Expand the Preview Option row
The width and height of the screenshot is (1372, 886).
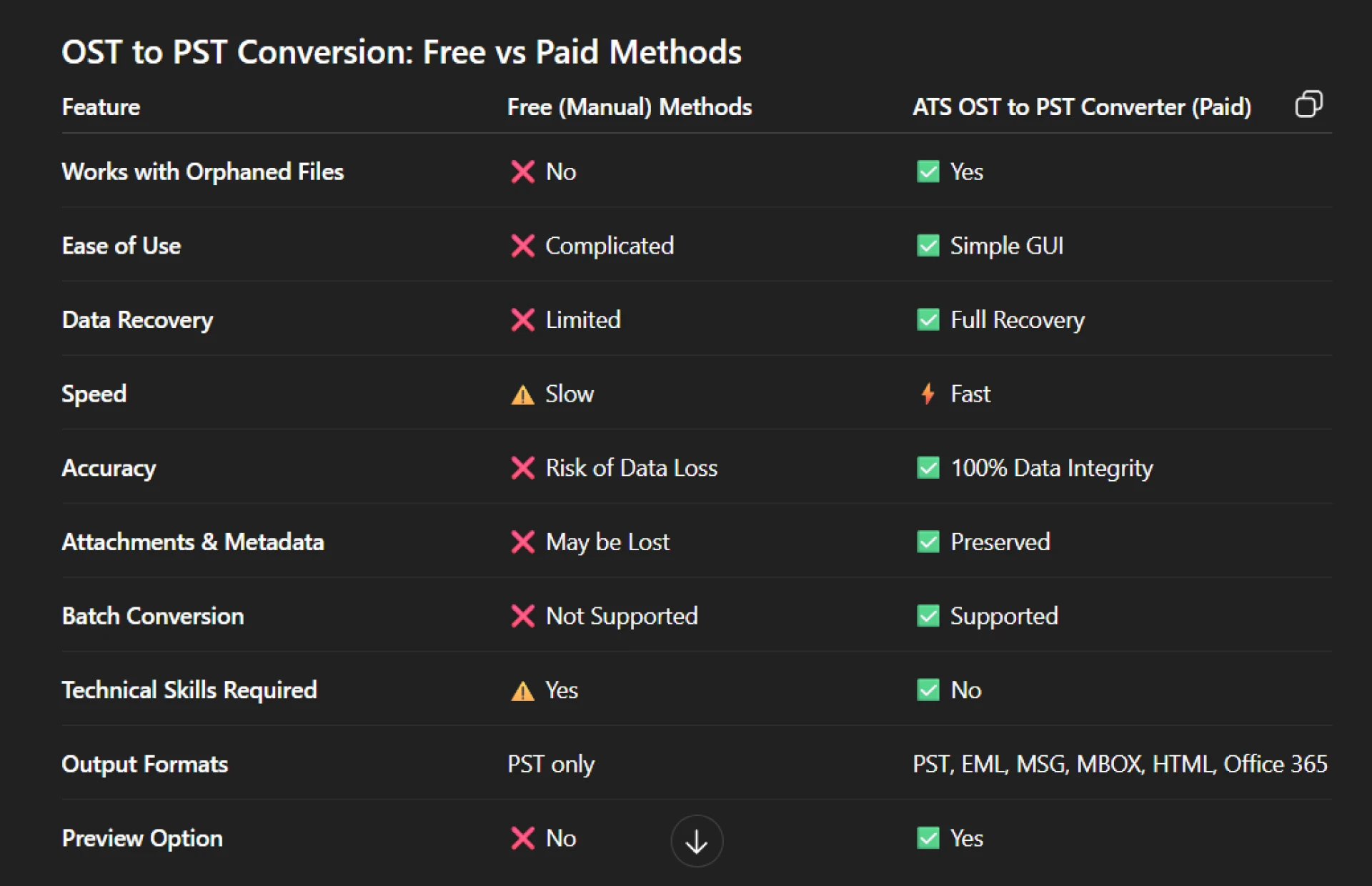pos(141,838)
